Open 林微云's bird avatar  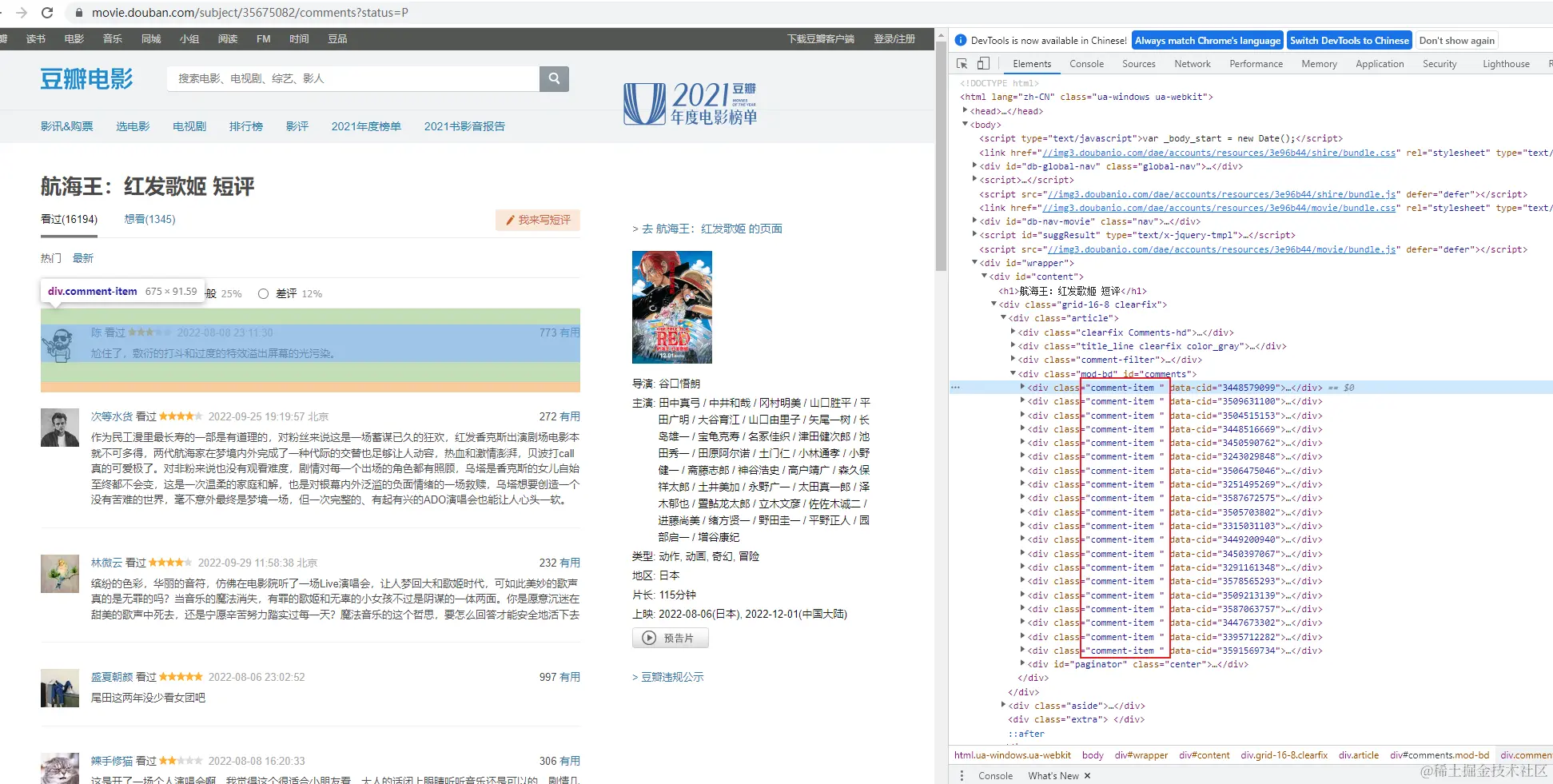tap(60, 574)
